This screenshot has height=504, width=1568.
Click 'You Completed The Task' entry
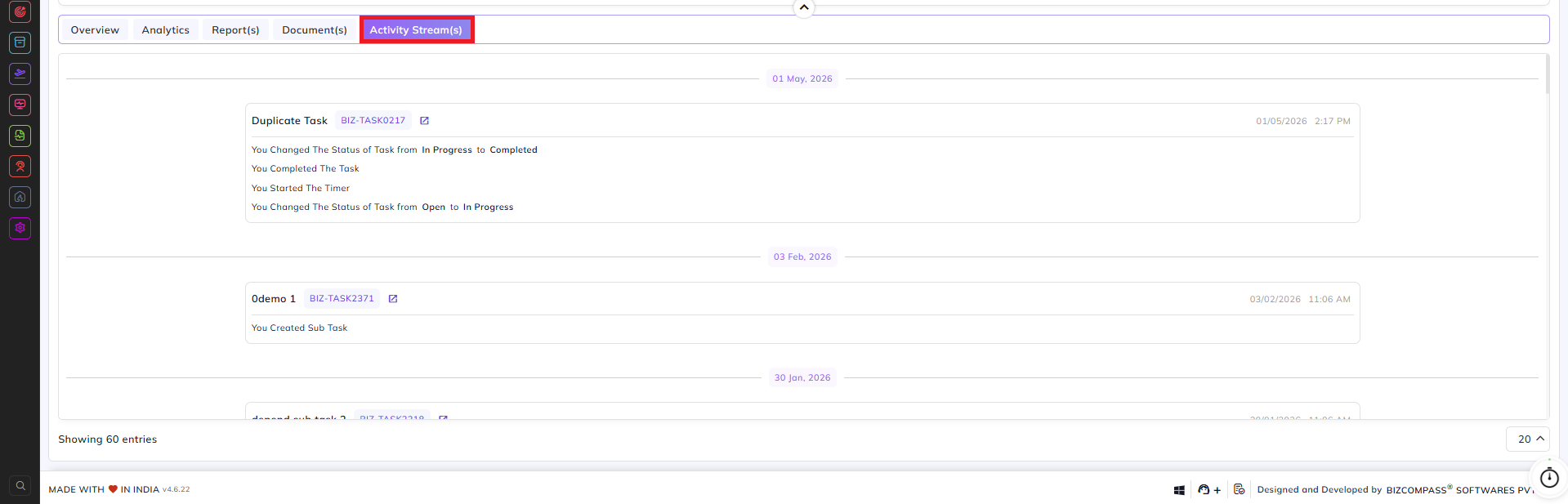click(306, 168)
